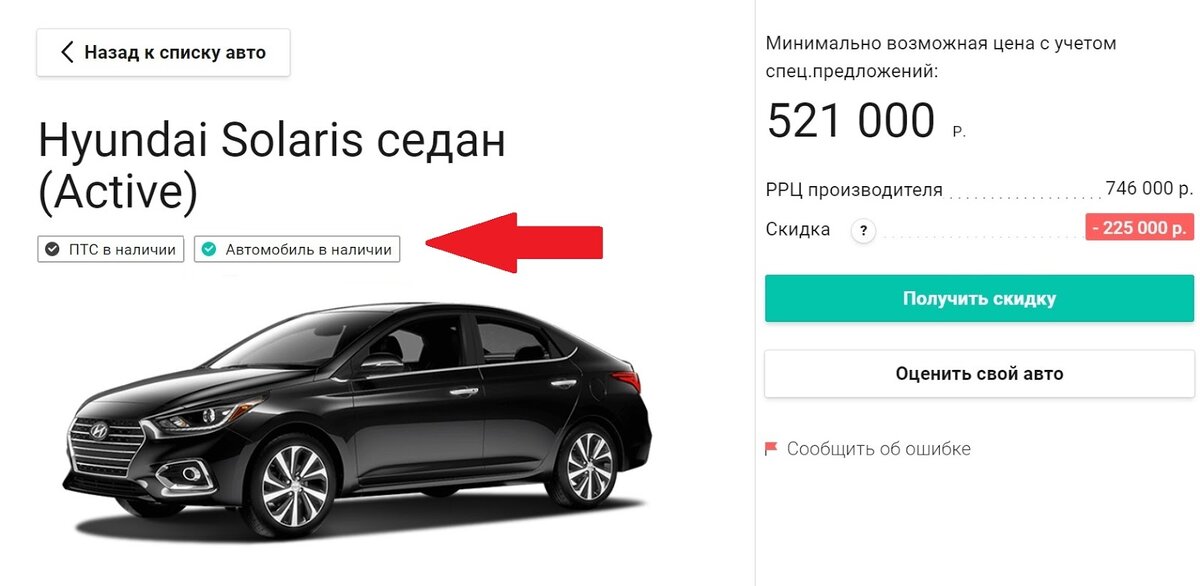Click the Получить скидку green button

(979, 299)
